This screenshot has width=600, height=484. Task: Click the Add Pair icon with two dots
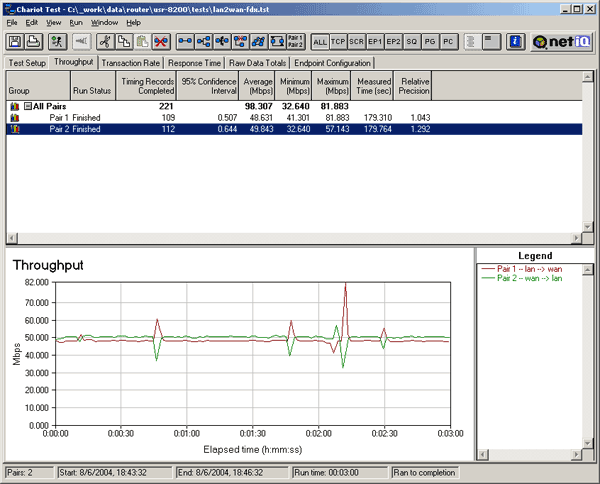coord(185,41)
